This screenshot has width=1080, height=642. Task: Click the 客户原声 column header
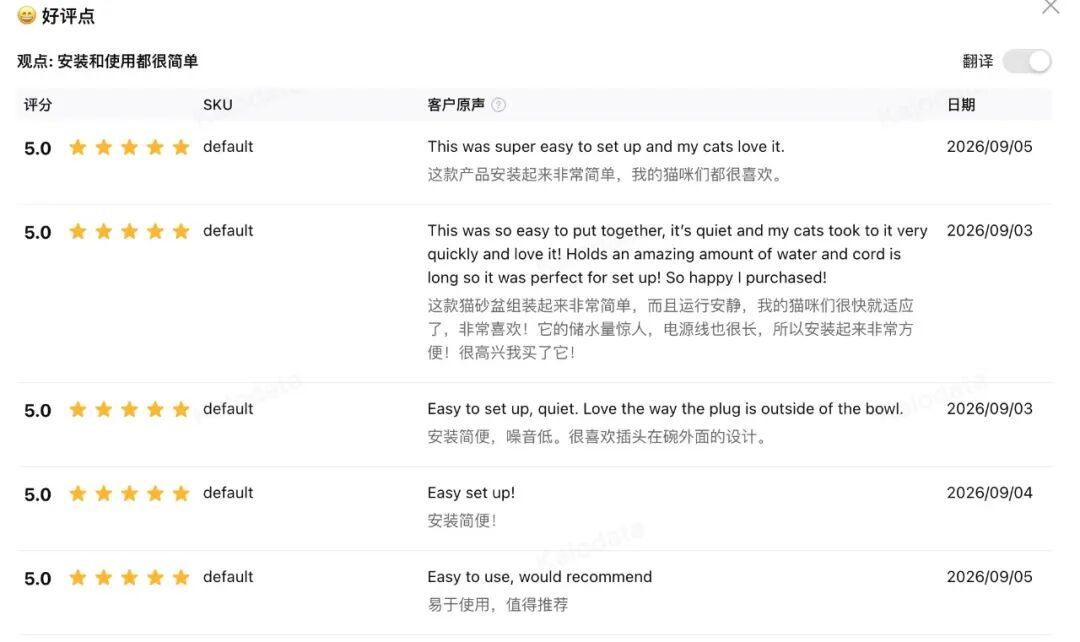point(456,105)
